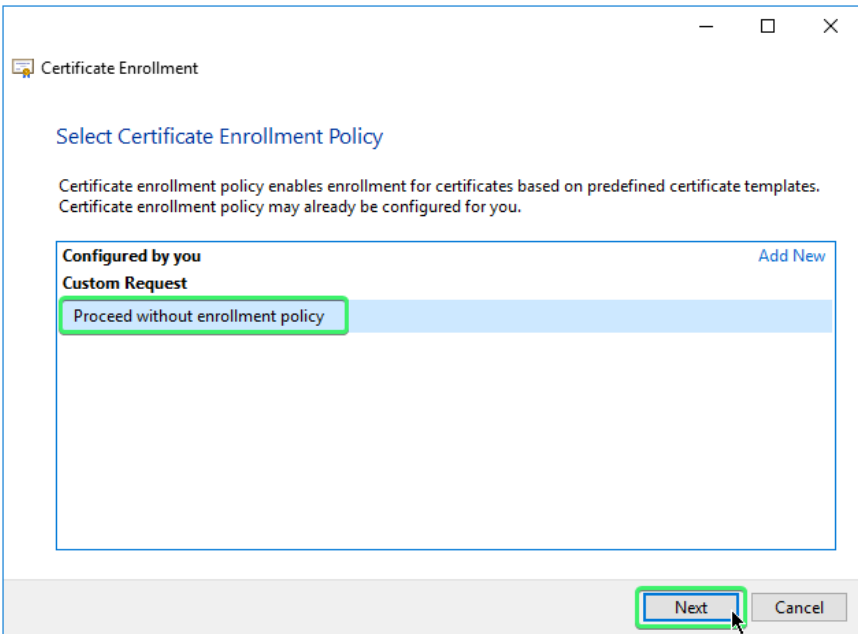858x634 pixels.
Task: Click the Custom Request heading
Action: coord(125,283)
